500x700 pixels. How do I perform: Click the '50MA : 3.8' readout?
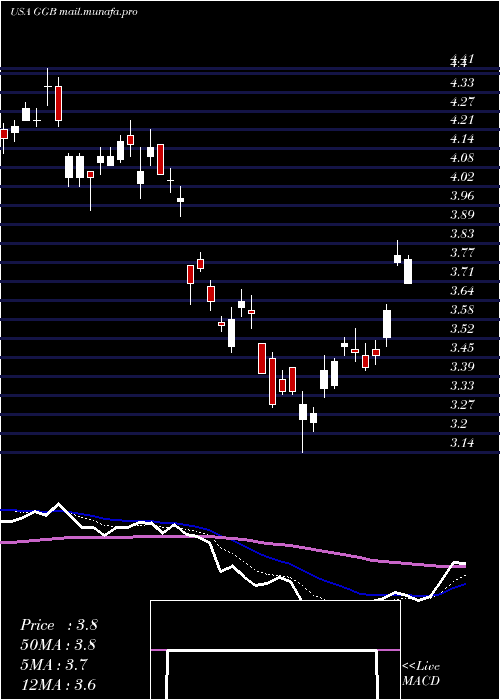[x=59, y=645]
